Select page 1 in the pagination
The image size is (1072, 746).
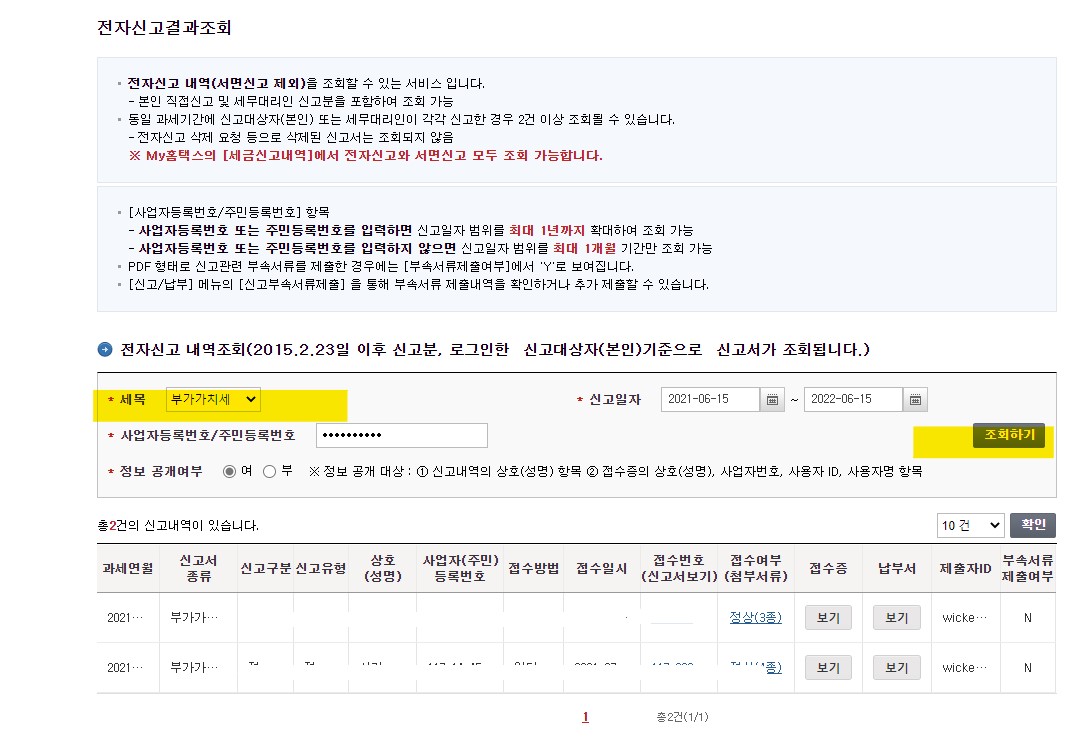click(x=584, y=717)
